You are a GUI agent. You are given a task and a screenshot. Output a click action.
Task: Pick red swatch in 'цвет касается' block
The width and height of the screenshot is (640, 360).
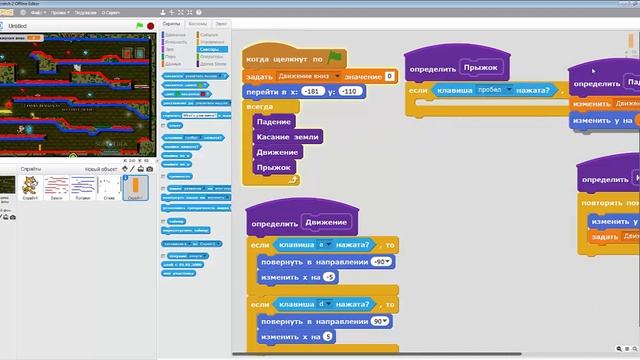click(x=203, y=94)
